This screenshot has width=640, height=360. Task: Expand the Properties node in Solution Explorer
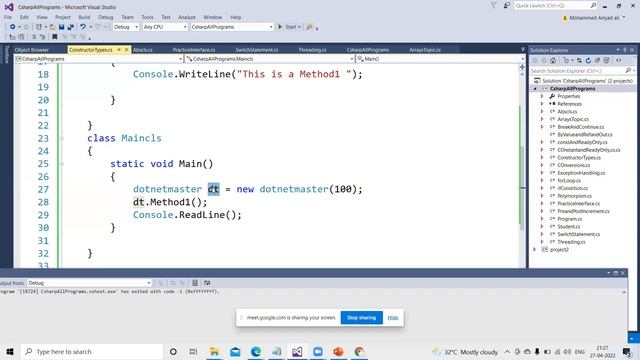(x=542, y=96)
